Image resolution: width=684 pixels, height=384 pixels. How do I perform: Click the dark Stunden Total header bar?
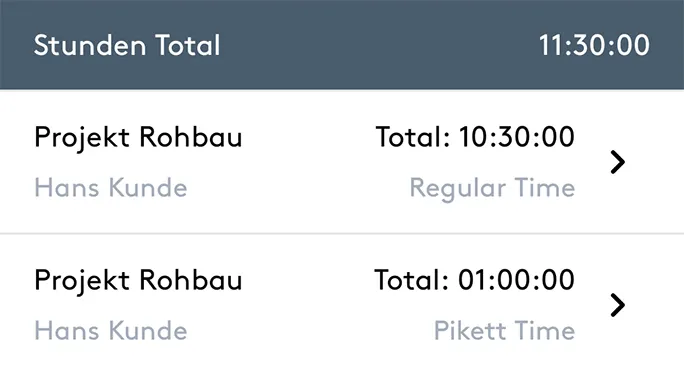coord(342,45)
